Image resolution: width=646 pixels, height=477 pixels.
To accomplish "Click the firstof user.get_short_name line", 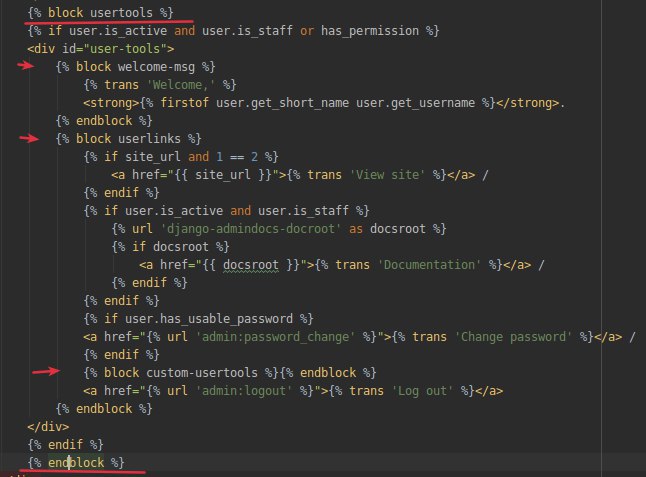I will click(324, 103).
